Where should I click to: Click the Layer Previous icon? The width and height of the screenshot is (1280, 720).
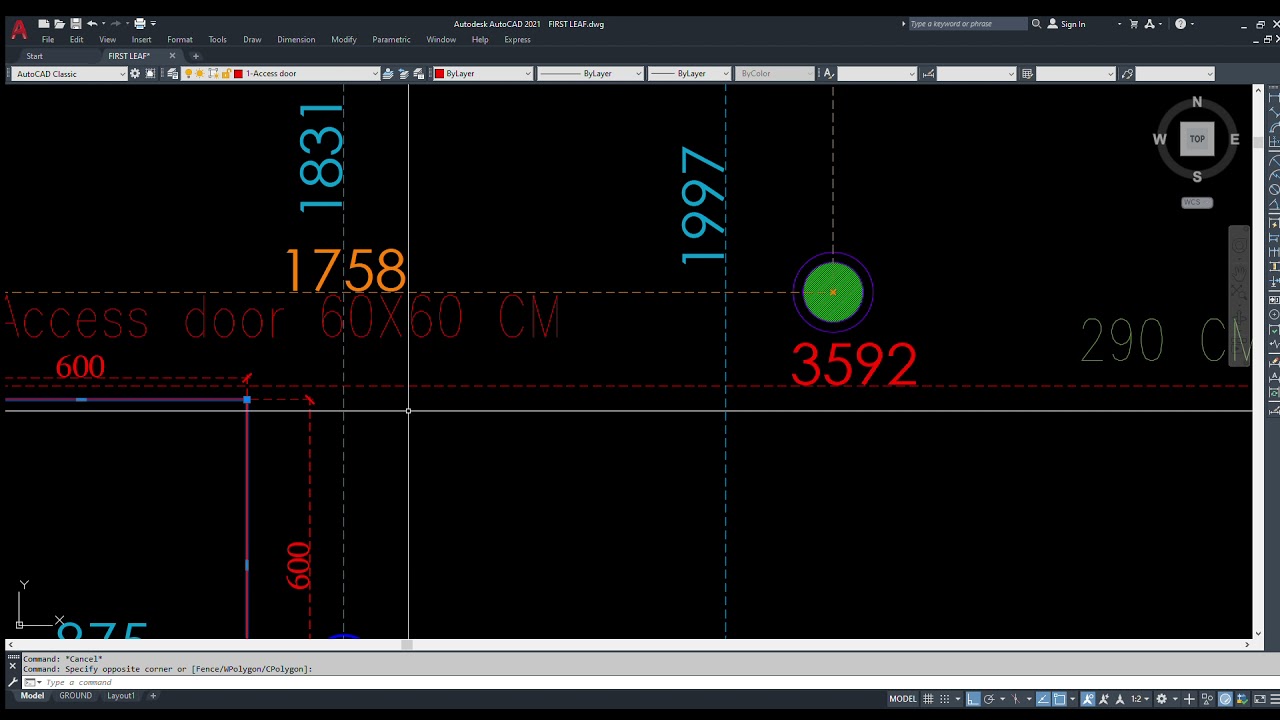coord(403,73)
